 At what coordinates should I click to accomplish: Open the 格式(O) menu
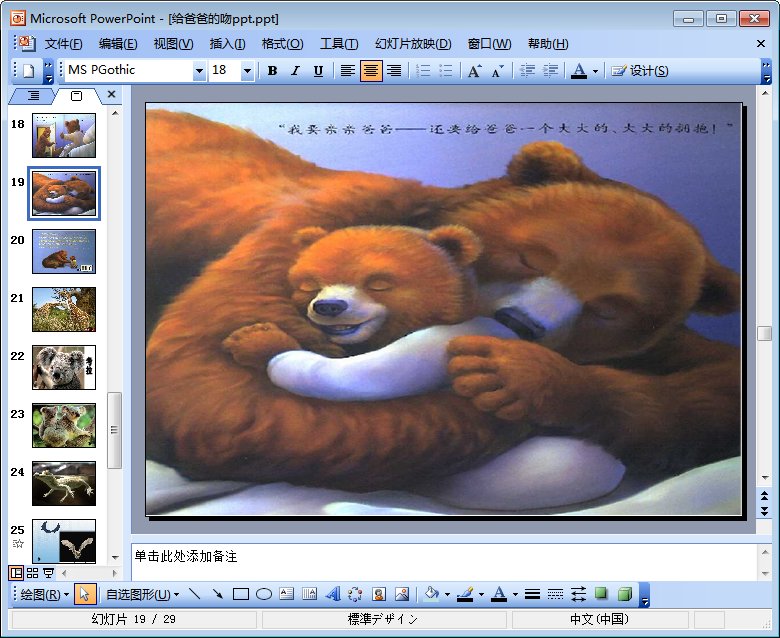click(x=282, y=44)
